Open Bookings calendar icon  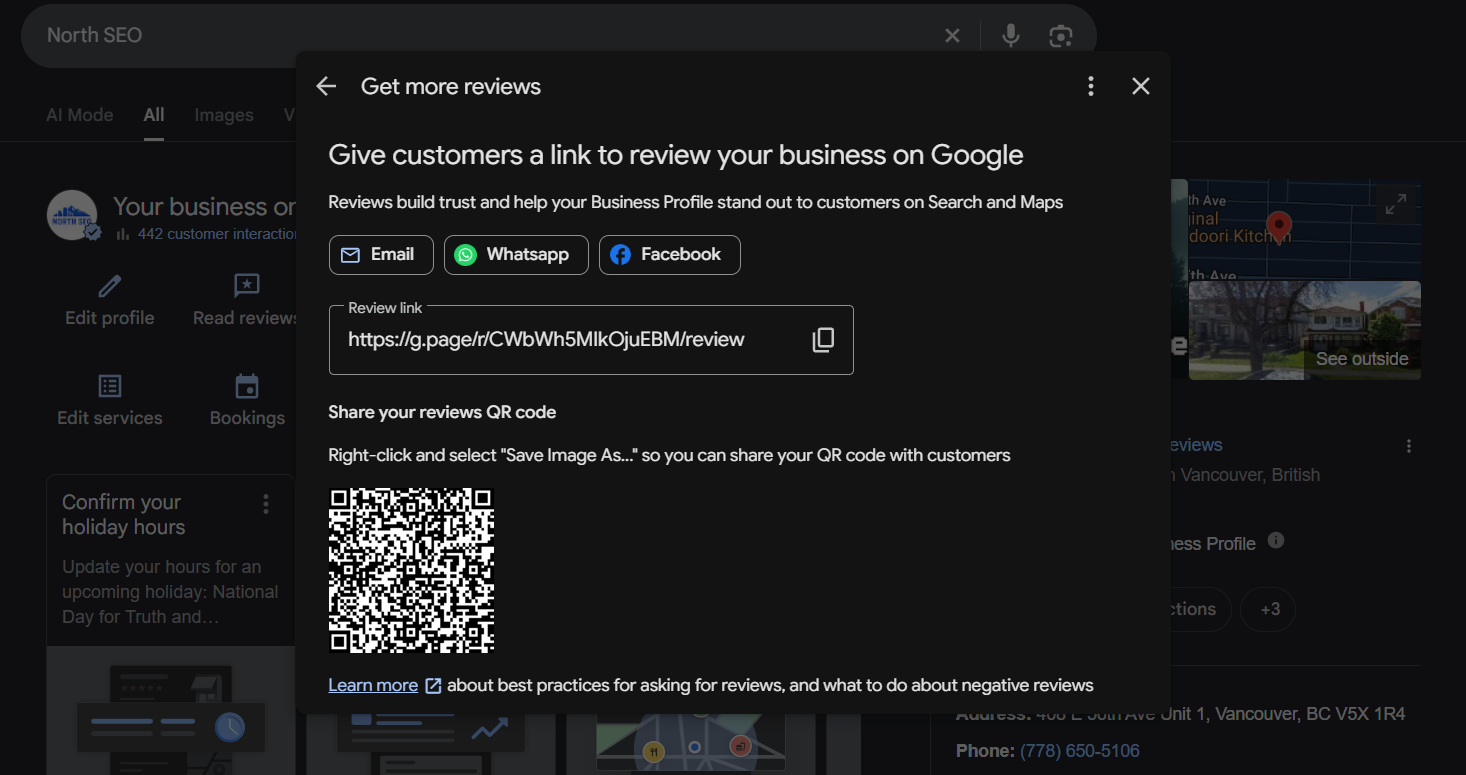[x=247, y=386]
